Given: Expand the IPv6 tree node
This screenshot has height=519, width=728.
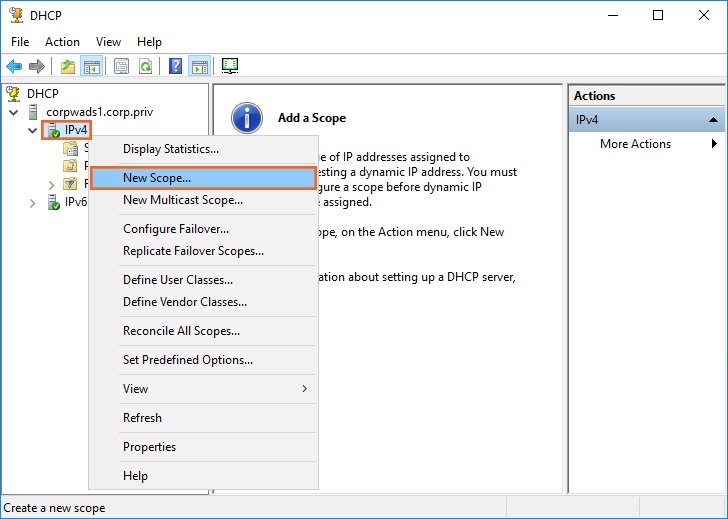Looking at the screenshot, I should [x=33, y=203].
